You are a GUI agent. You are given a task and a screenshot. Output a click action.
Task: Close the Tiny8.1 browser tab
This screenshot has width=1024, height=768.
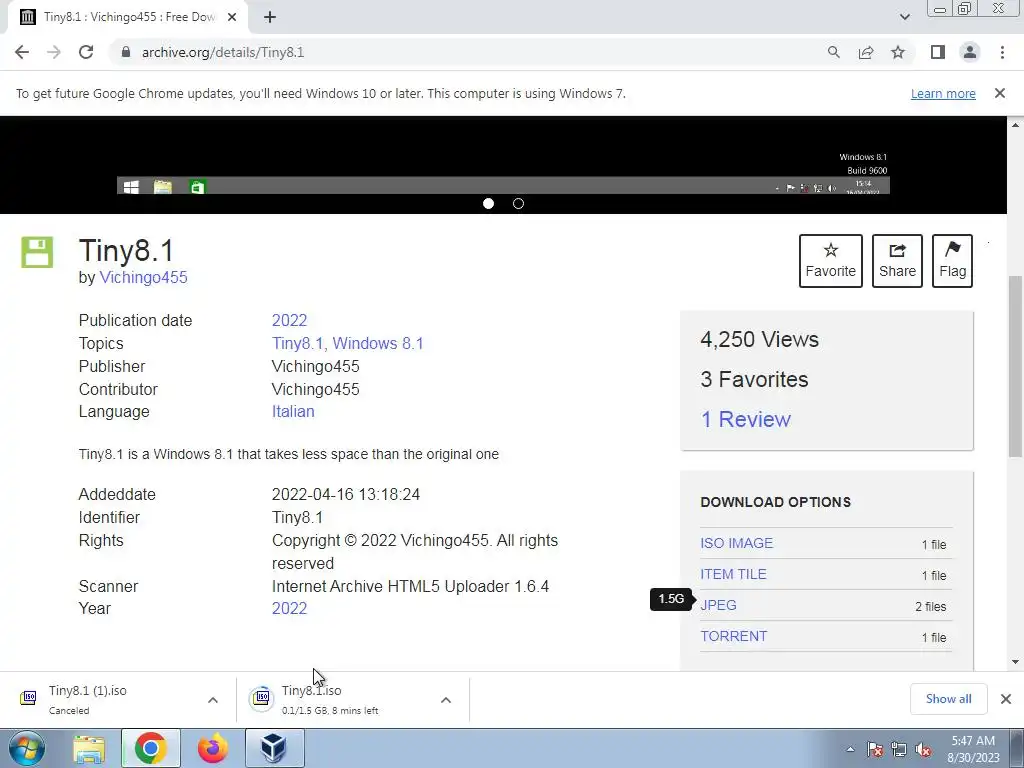[232, 18]
